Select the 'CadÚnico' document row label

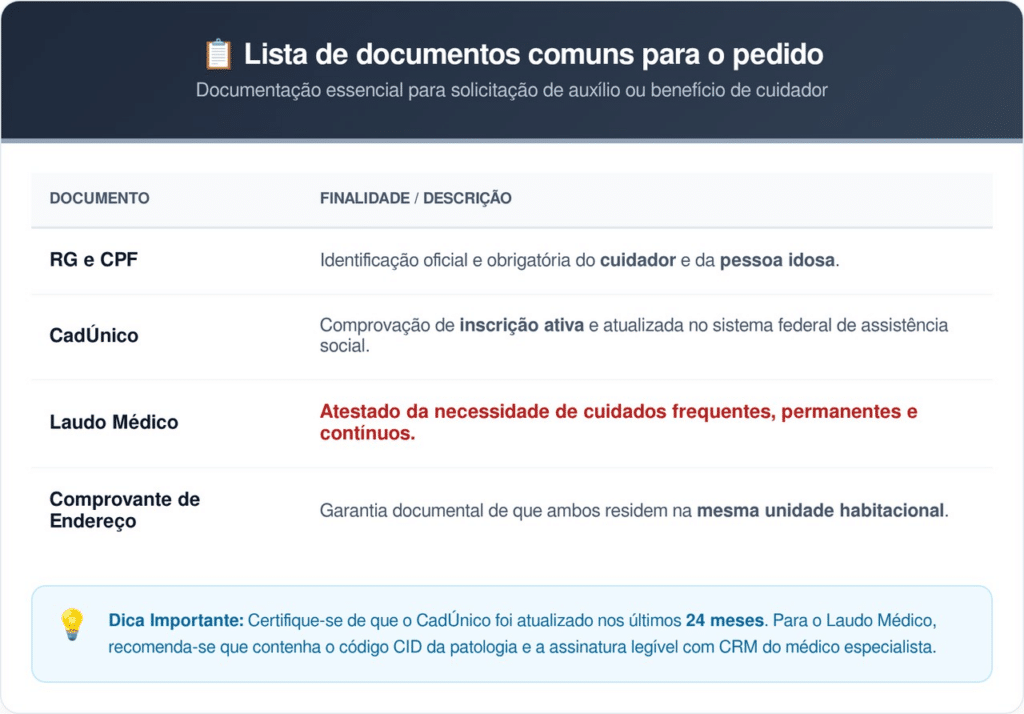(x=94, y=336)
